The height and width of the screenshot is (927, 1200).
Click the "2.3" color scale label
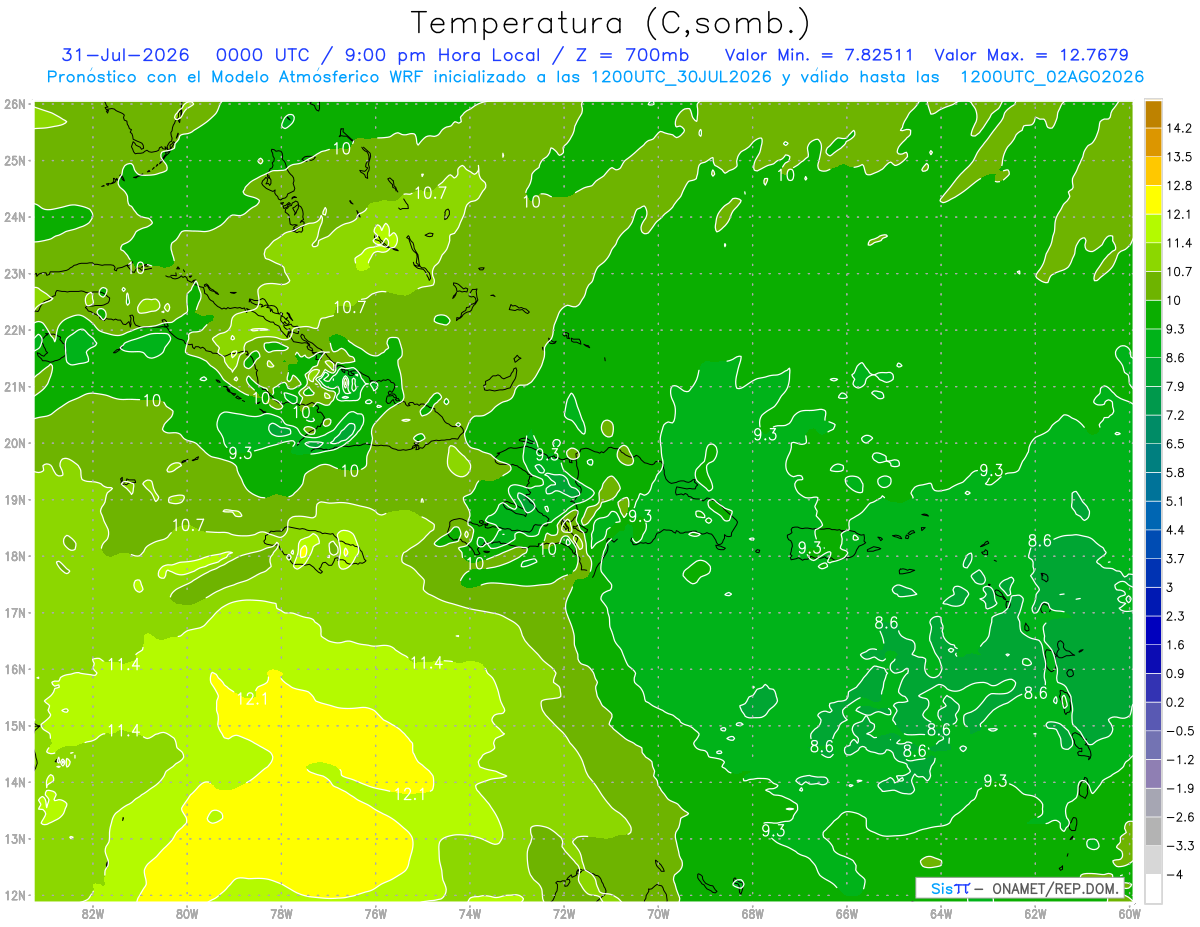pyautogui.click(x=1176, y=616)
